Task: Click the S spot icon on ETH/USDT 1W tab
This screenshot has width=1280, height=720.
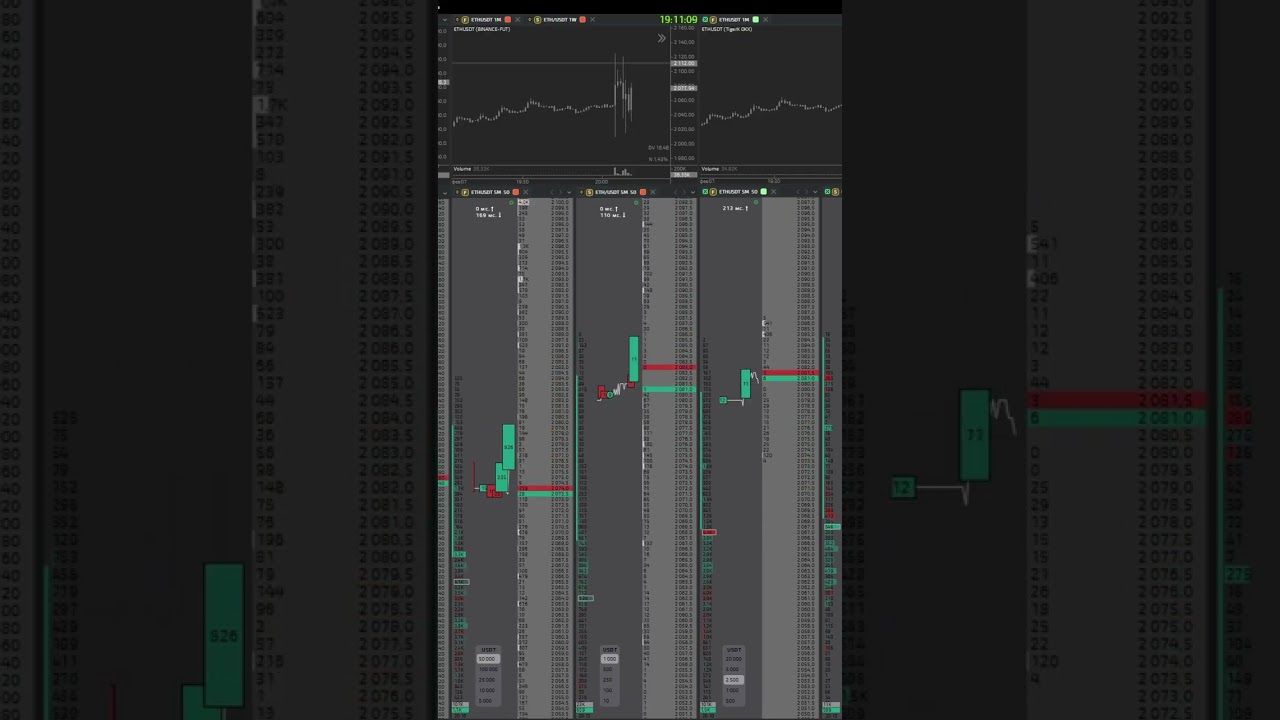Action: [538, 20]
